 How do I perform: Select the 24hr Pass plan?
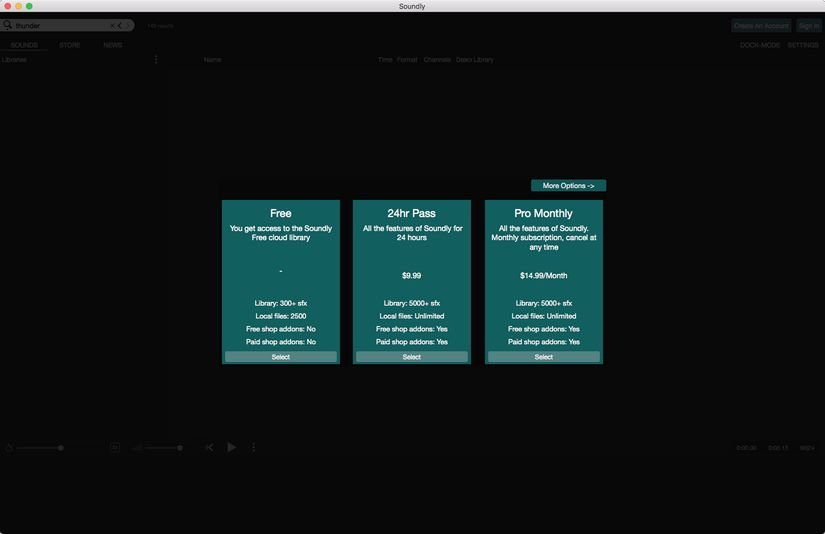pos(411,357)
